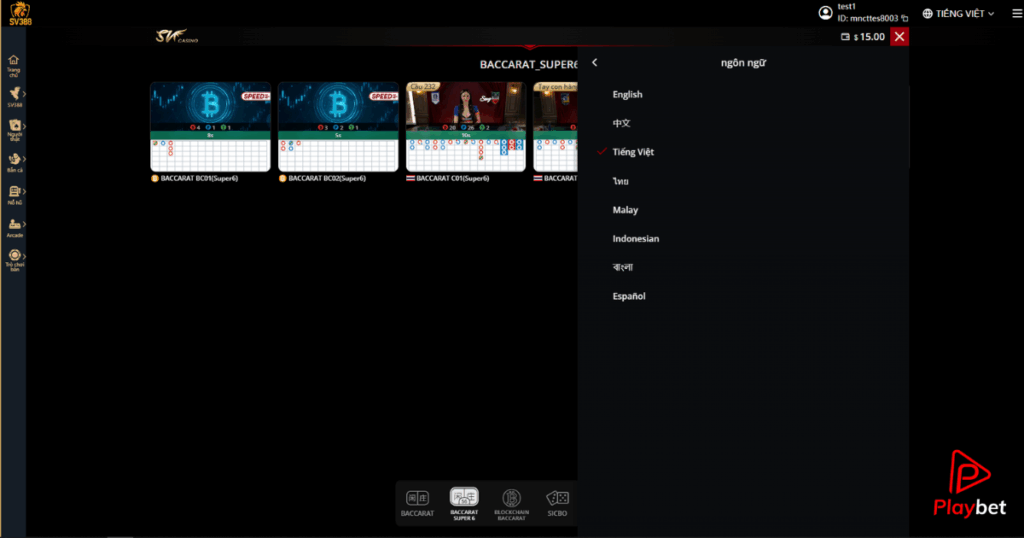The height and width of the screenshot is (538, 1024).
Task: Click BC02 road map scoreboard grid
Action: point(338,155)
